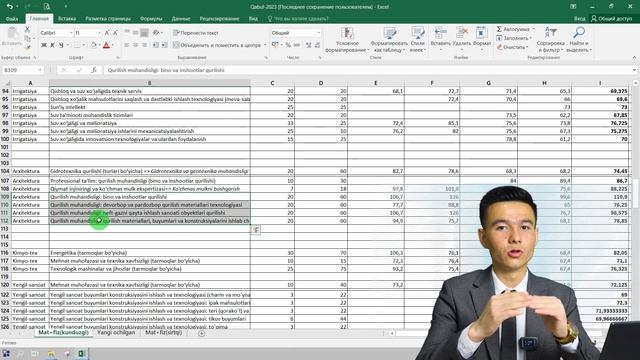Open the Name Box B109 dropdown
Viewport: 640px width, 360px height.
pyautogui.click(x=40, y=70)
